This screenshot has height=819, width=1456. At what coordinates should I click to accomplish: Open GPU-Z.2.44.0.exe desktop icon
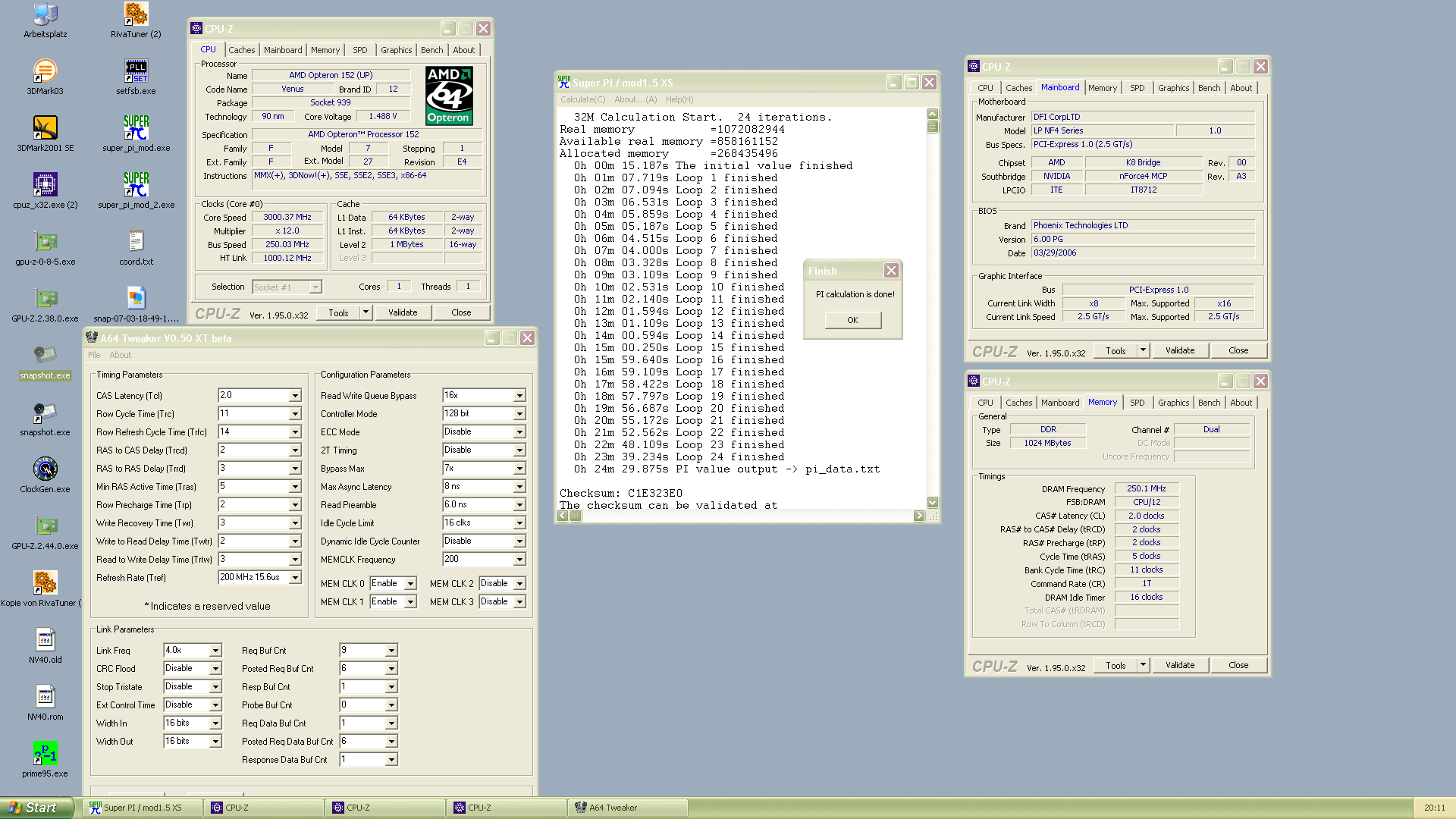[x=45, y=532]
